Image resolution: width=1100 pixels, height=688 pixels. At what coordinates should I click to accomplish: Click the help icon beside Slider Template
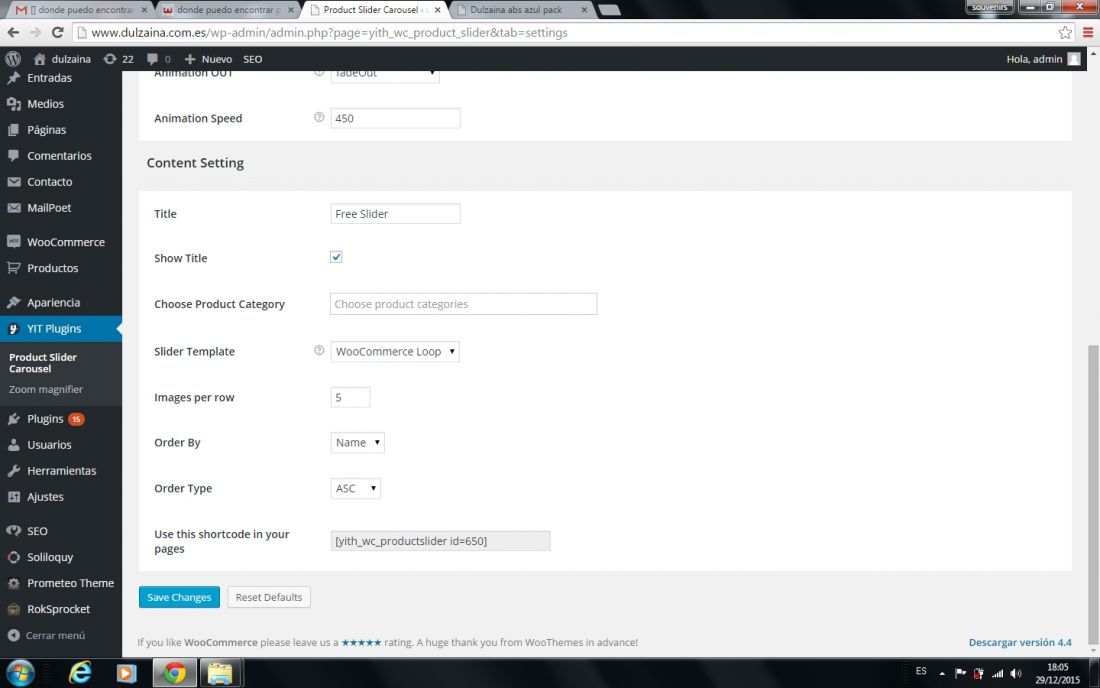(319, 350)
